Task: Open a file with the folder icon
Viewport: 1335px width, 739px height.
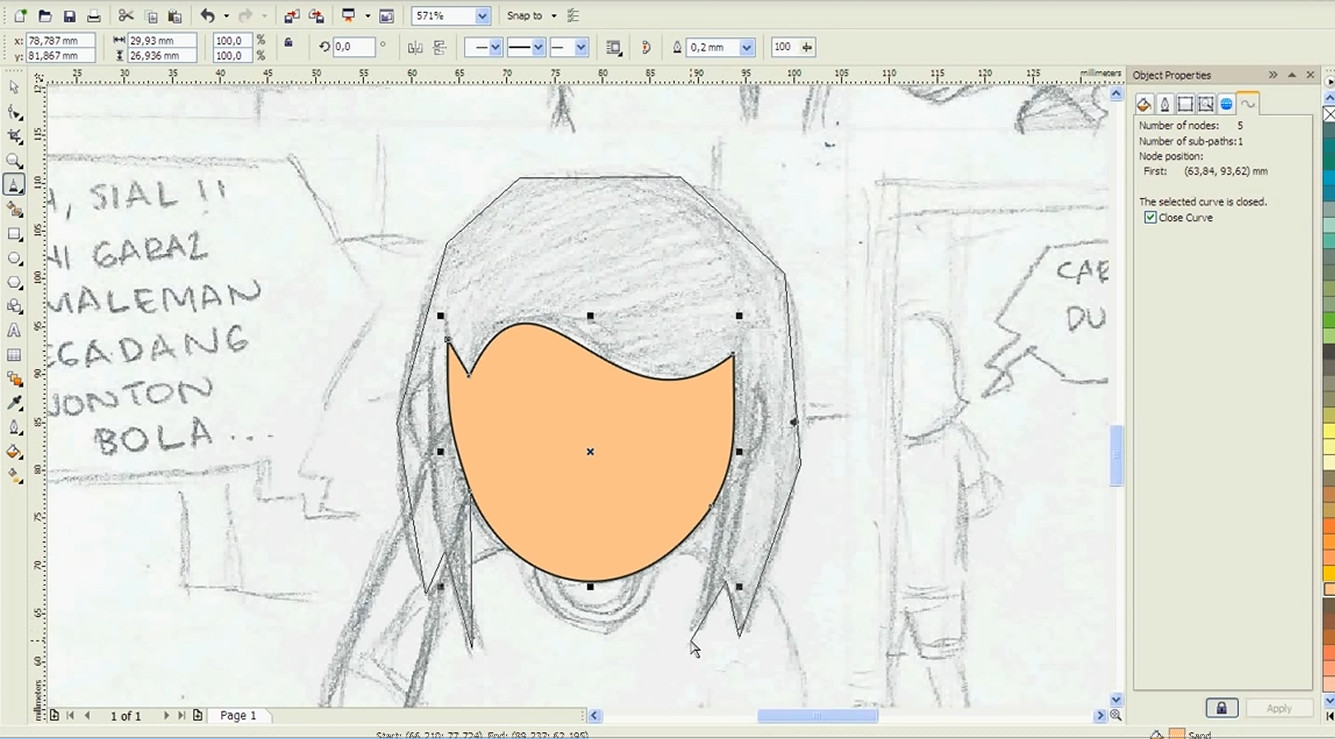Action: (44, 16)
